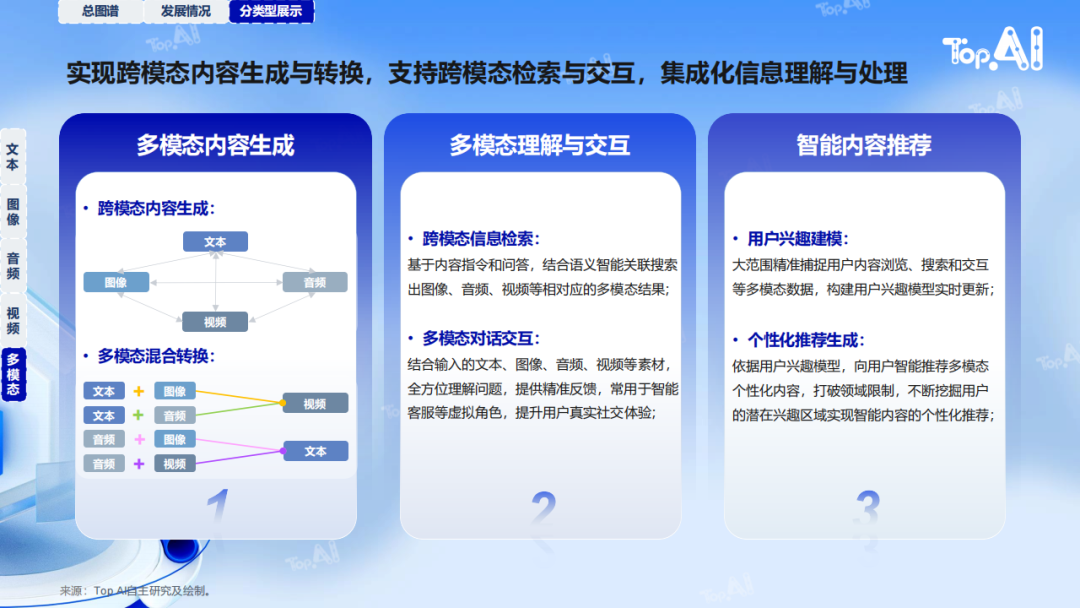Screen dimensions: 1080x608
Task: Click line 的潜在兴趣区域实现智能内容的个性化推荐
Action: tap(863, 415)
